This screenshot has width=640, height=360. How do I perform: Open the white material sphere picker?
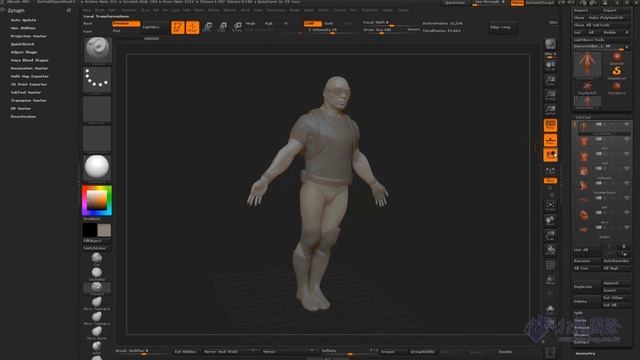(97, 167)
